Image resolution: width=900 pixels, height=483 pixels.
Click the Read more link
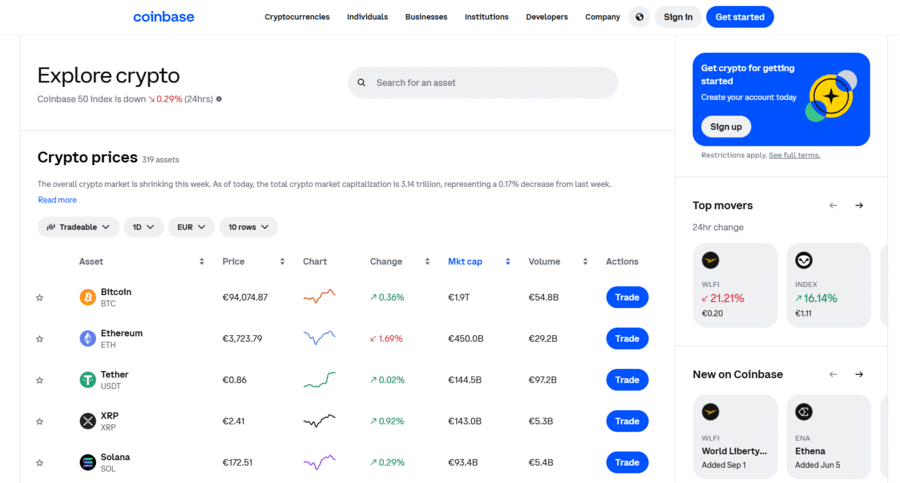point(57,200)
